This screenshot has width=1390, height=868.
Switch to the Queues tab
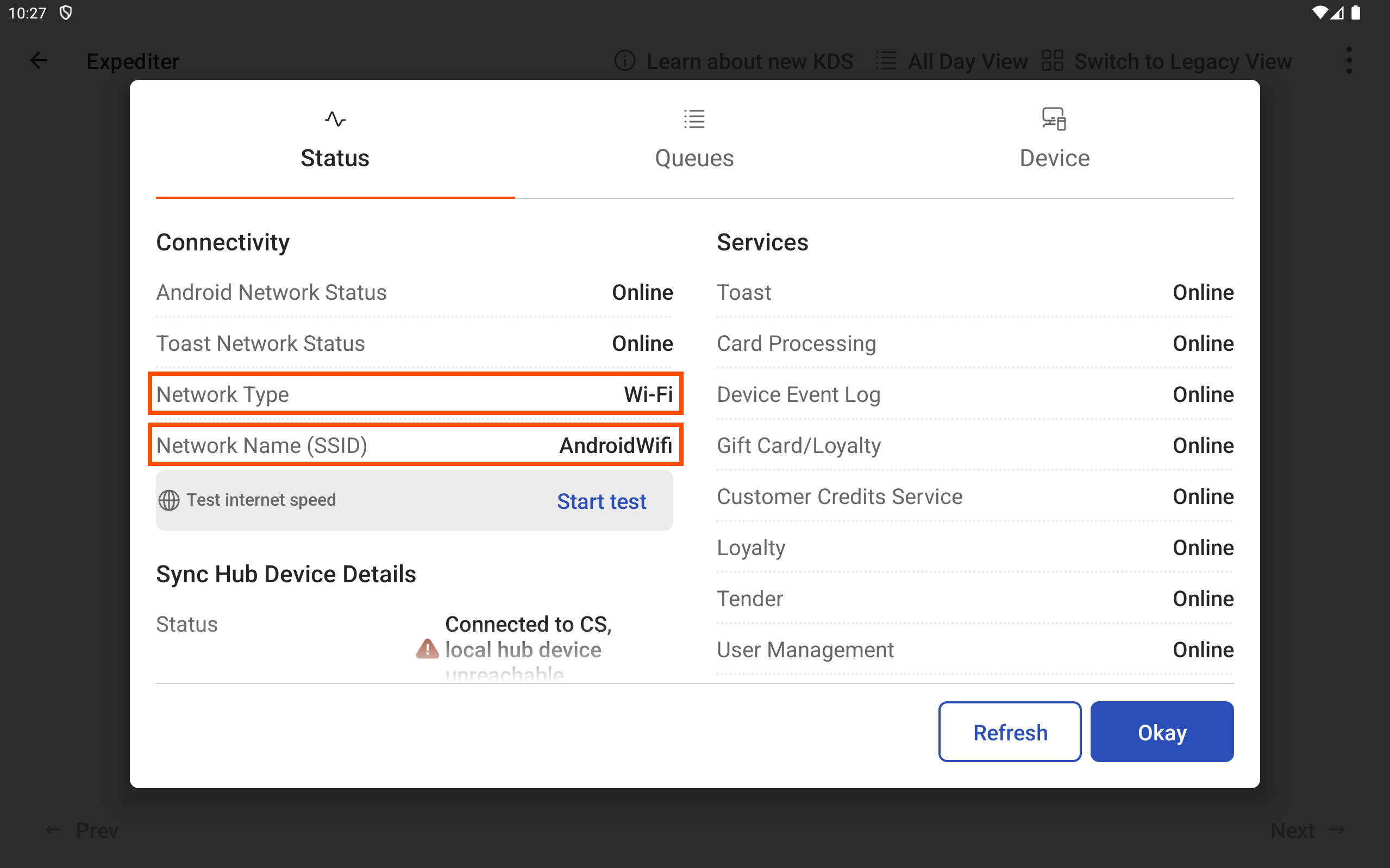pyautogui.click(x=694, y=140)
